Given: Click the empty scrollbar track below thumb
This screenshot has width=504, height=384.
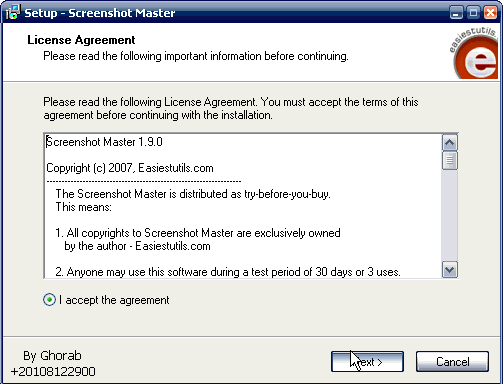Looking at the screenshot, I should point(450,216).
